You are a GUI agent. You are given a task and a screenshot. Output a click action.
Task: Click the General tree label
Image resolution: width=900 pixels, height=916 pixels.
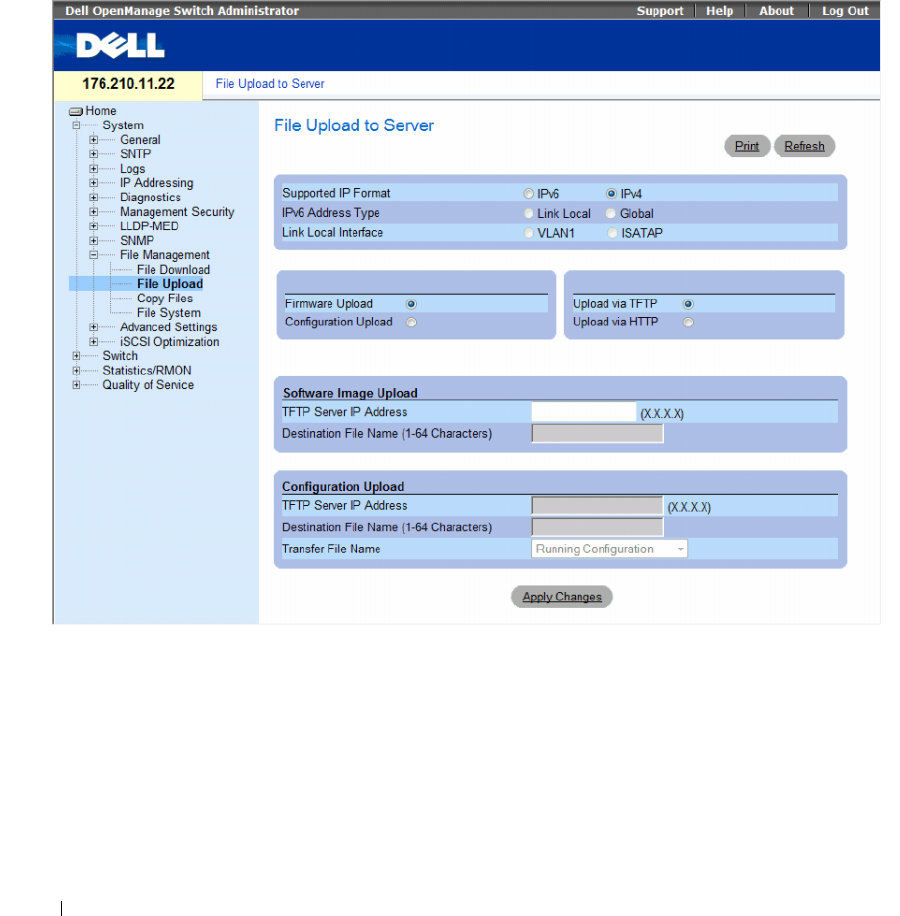tap(140, 140)
